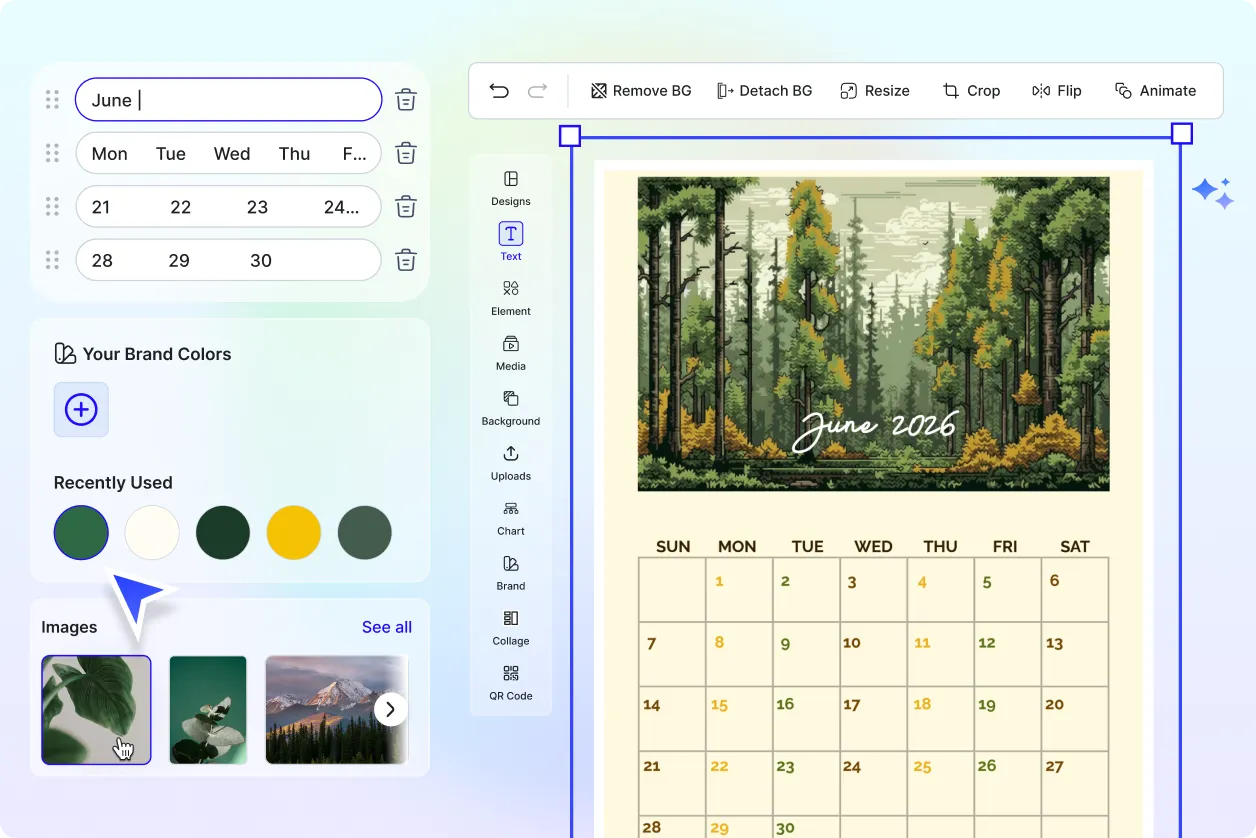This screenshot has height=838, width=1256.
Task: Click the Undo arrow in toolbar
Action: coord(499,91)
